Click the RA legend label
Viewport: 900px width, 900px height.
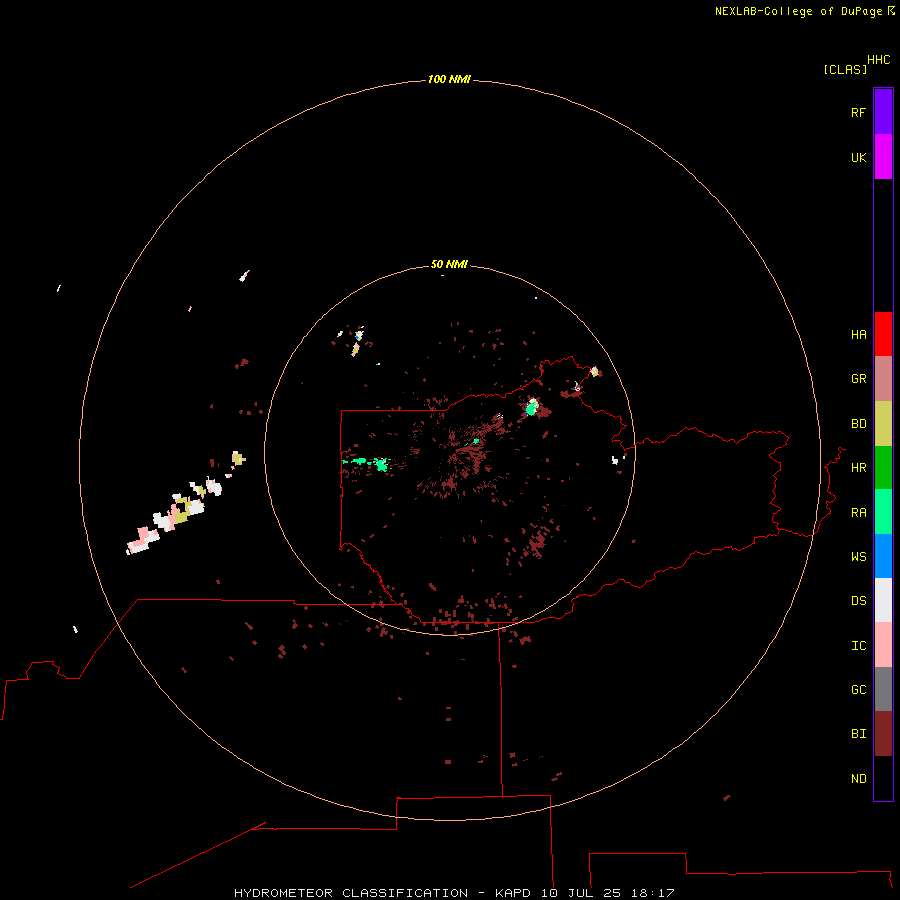tap(858, 513)
